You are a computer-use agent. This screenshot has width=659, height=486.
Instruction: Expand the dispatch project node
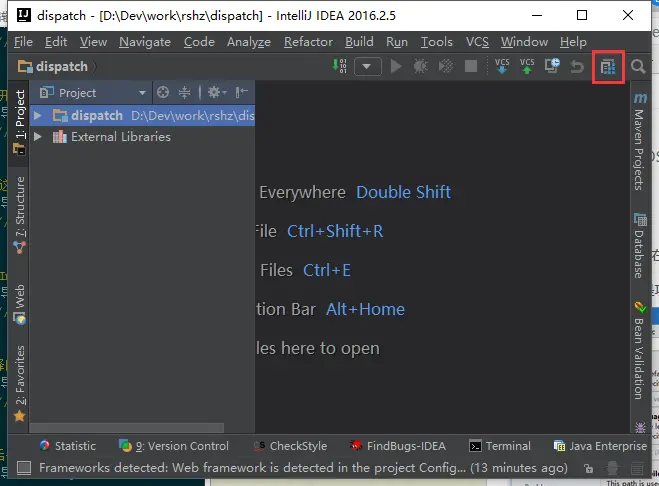(37, 115)
